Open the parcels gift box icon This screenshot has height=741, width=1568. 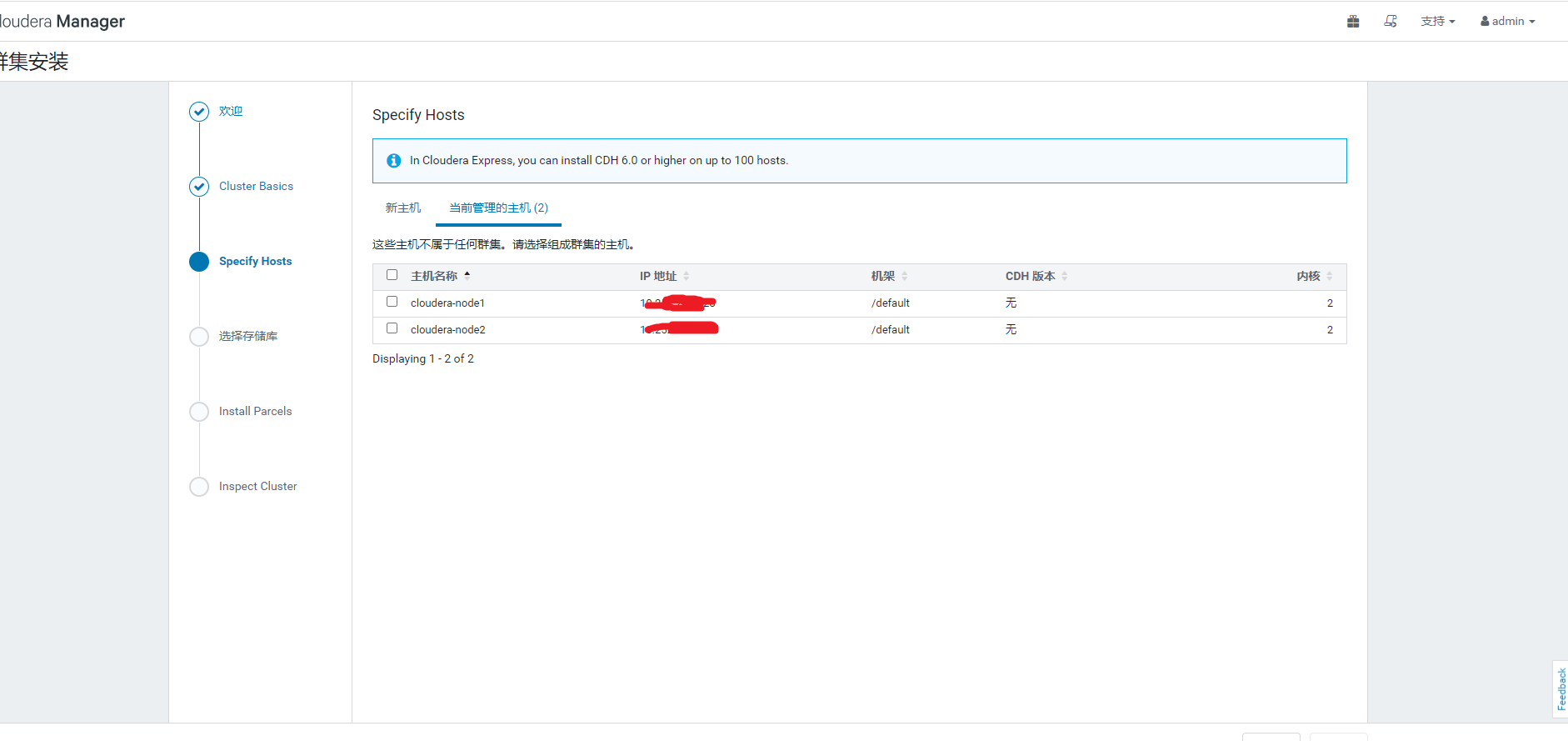(1353, 22)
